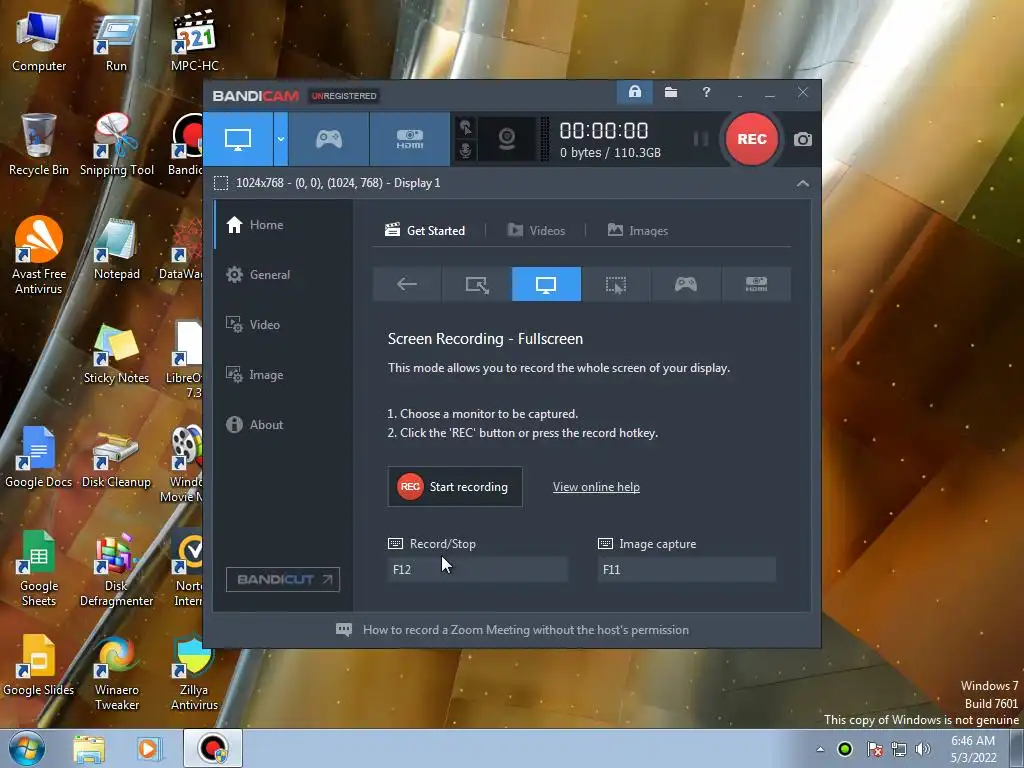Select the Snipping Tool desktop shortcut
Image resolution: width=1024 pixels, height=768 pixels.
click(x=117, y=145)
